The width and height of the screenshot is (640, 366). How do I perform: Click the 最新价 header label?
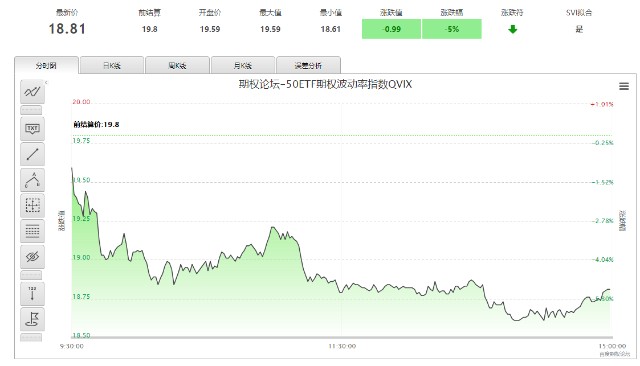click(67, 13)
